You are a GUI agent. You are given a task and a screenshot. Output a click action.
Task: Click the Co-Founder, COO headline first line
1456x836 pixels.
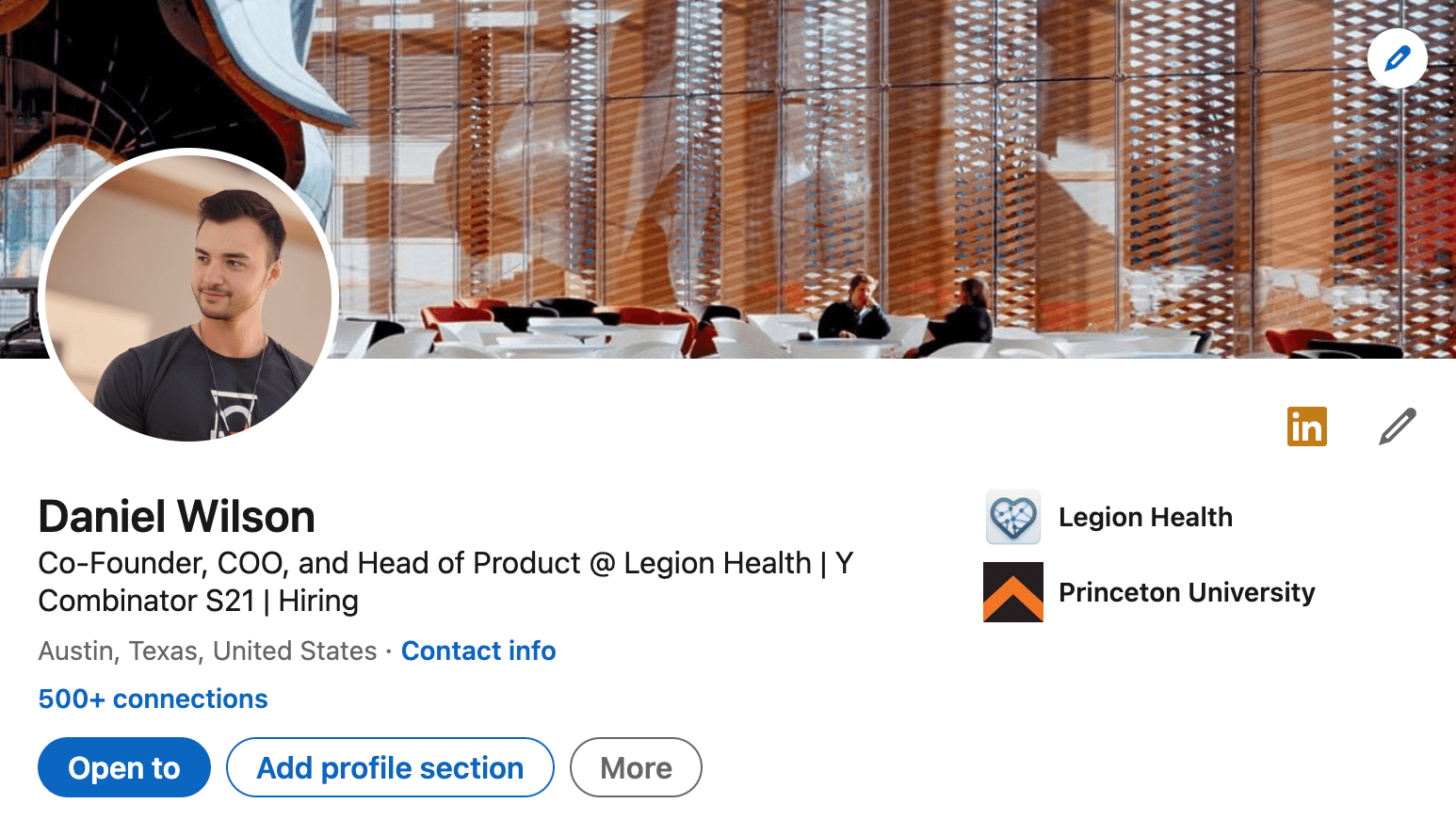[445, 563]
